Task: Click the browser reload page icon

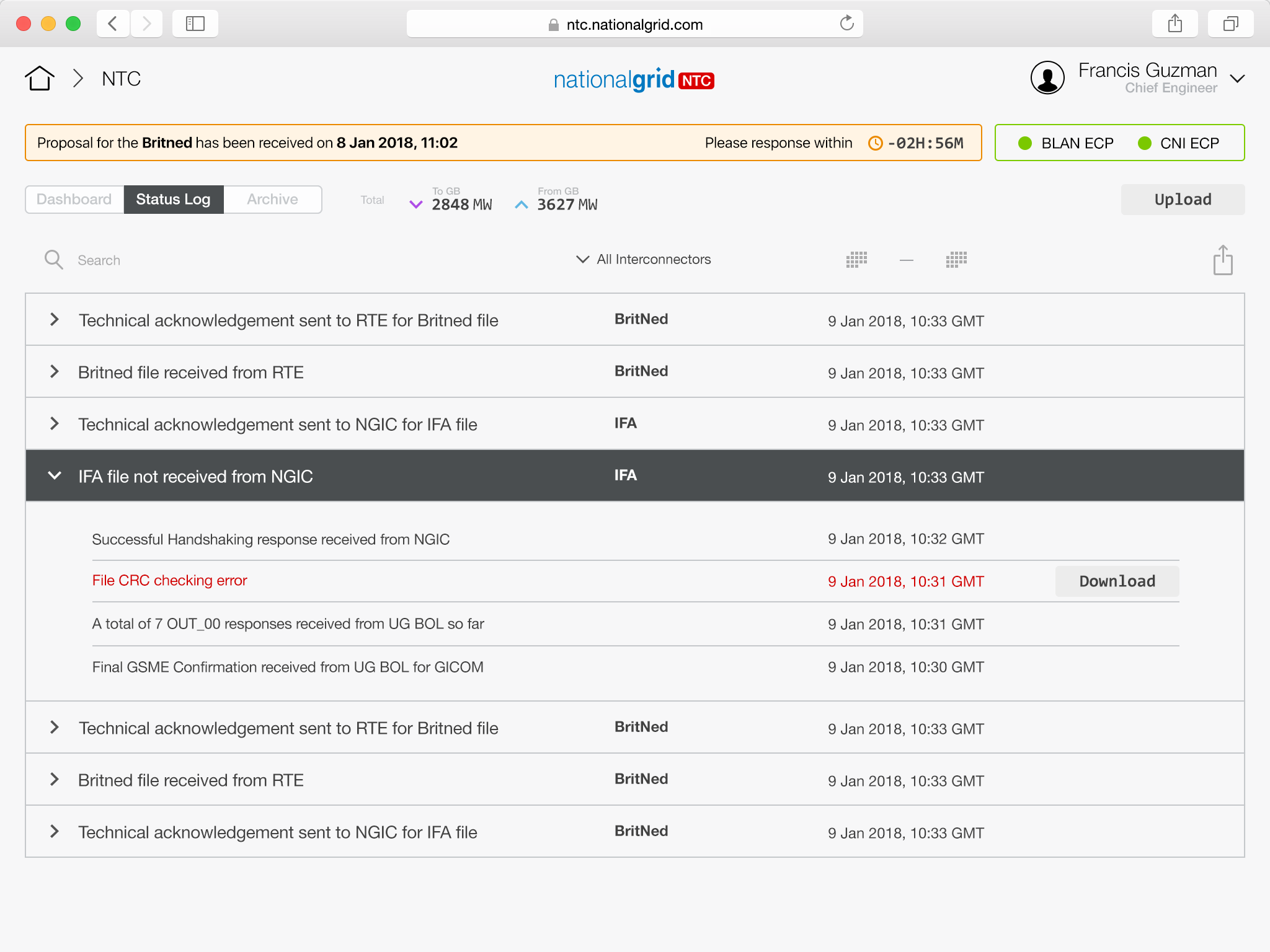Action: (846, 24)
